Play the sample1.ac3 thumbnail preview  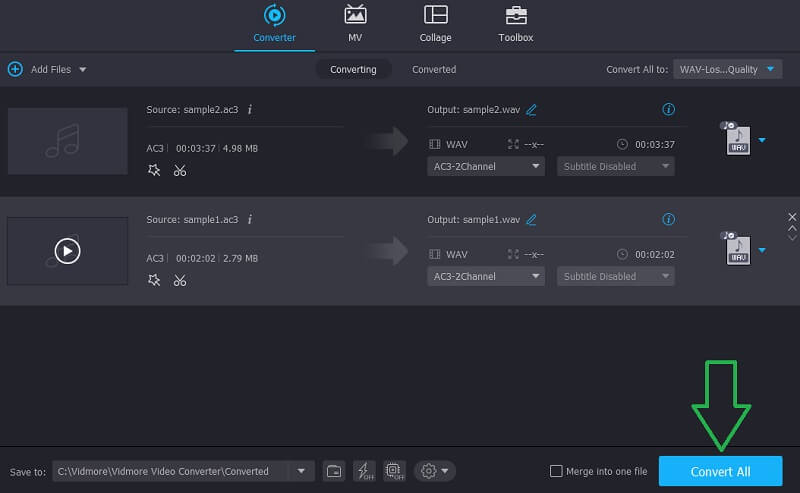[x=67, y=251]
